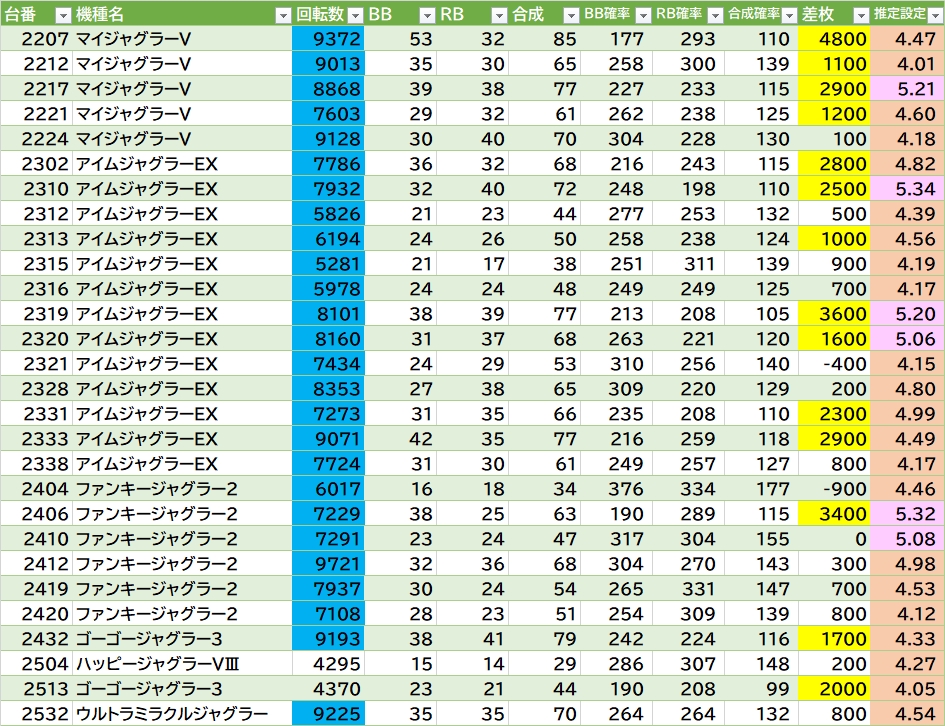Open the RB column filter dropdown
945x726 pixels.
[x=499, y=15]
